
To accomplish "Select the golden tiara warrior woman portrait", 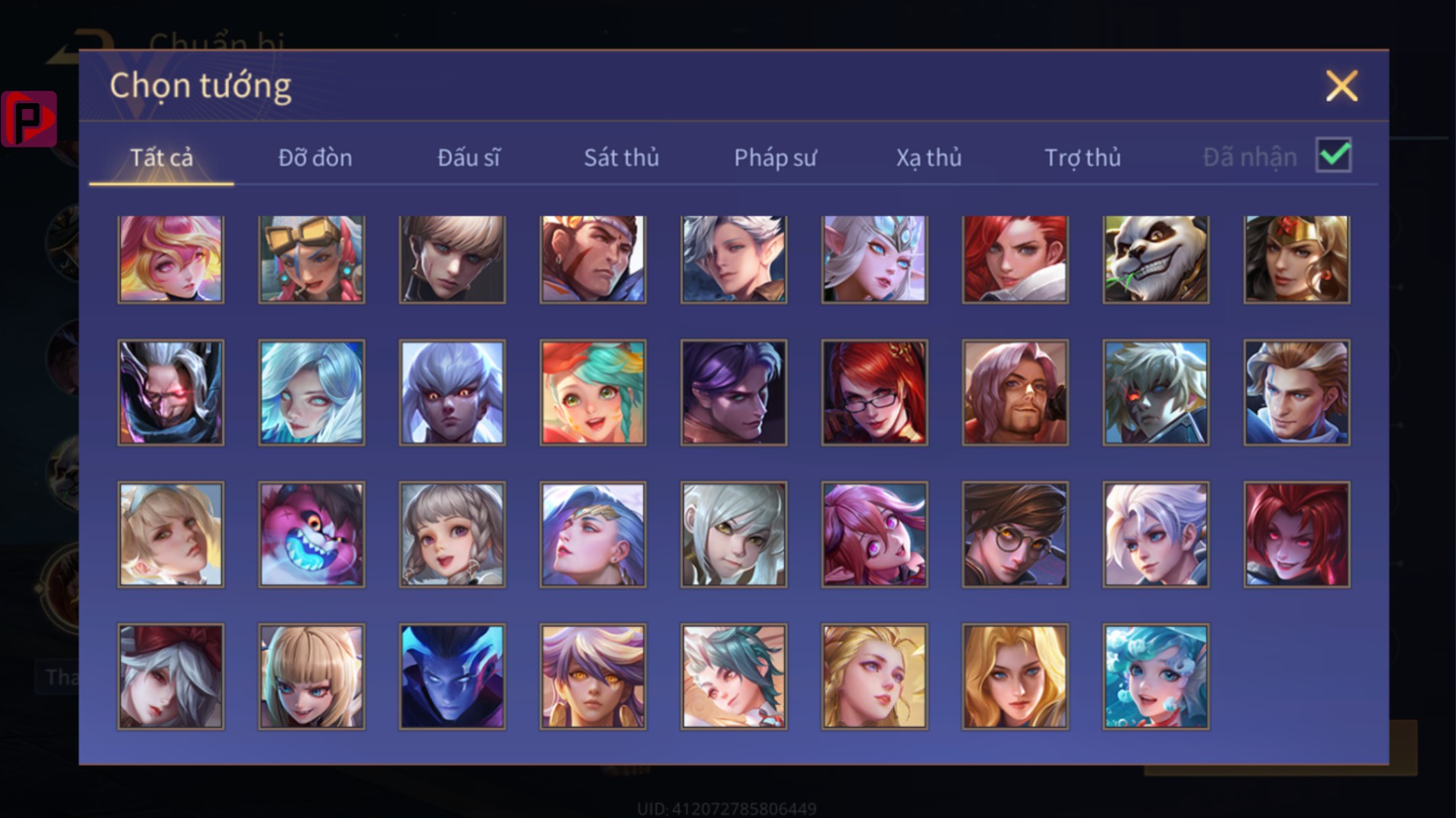I will 1296,259.
